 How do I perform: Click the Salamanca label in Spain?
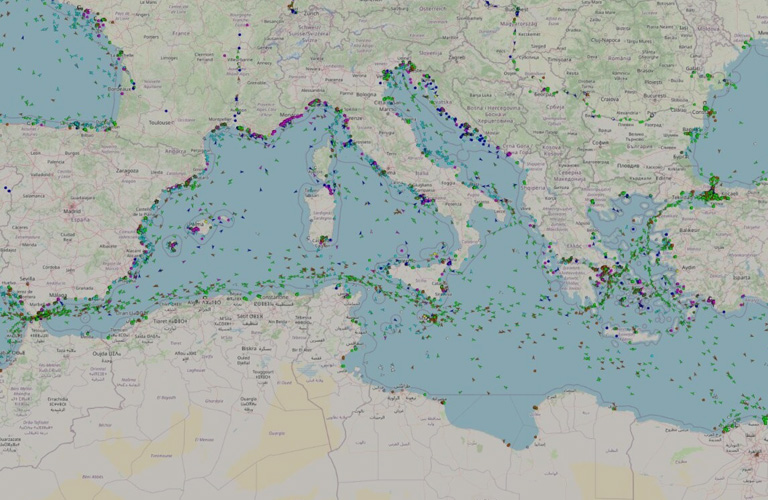[34, 195]
